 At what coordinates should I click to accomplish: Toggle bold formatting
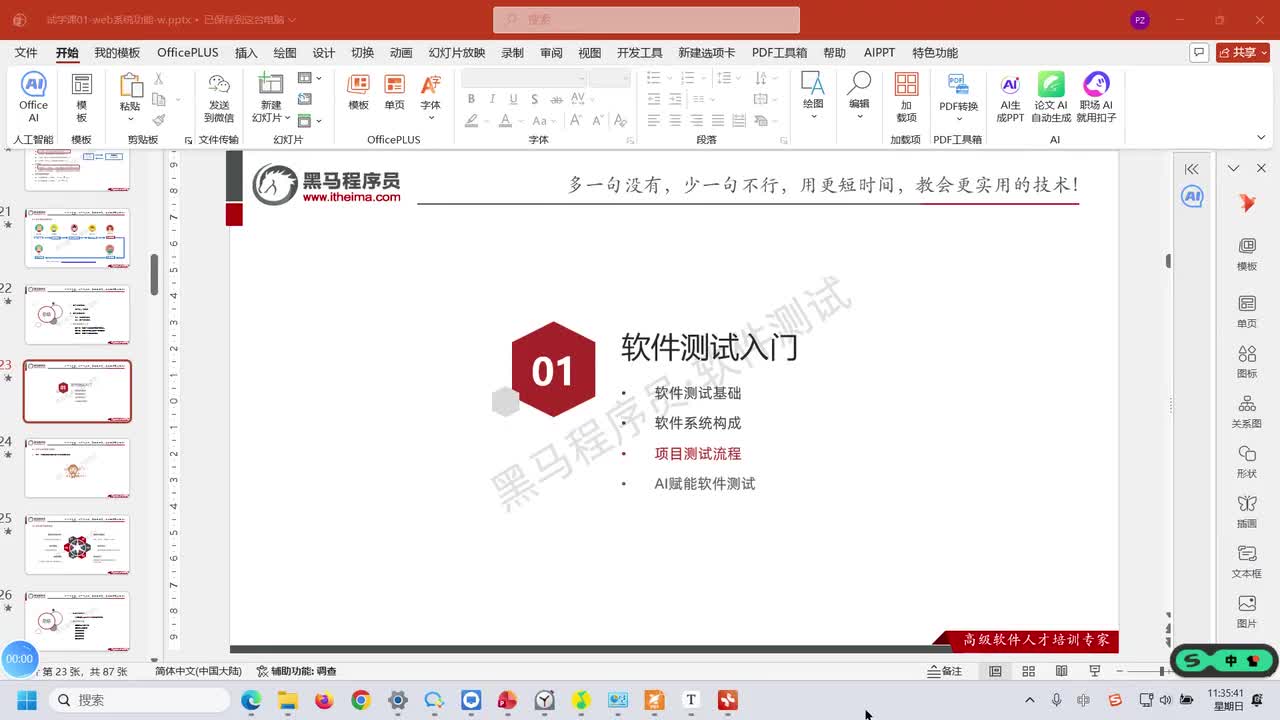(471, 99)
